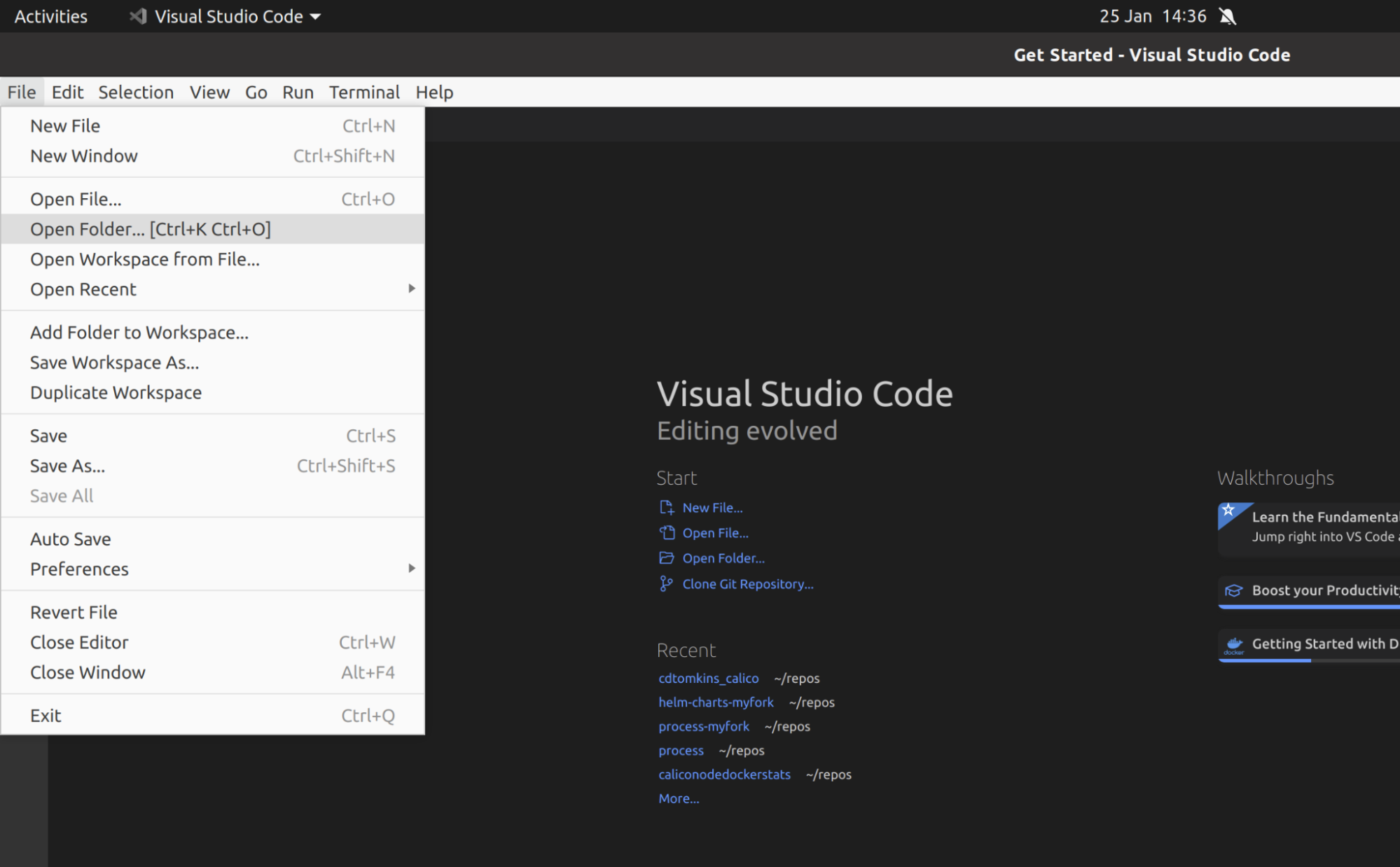Click progress bar under Boost your Productivity
The height and width of the screenshot is (867, 1400).
(x=1308, y=607)
